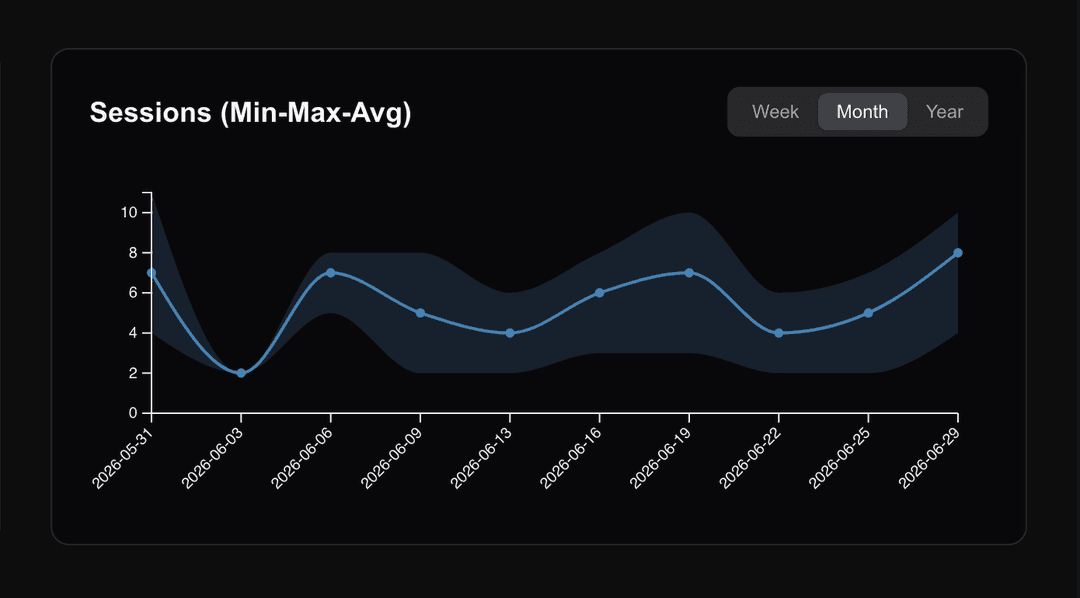The width and height of the screenshot is (1080, 598).
Task: Click the 2026-06-03 axis label
Action: pos(214,457)
